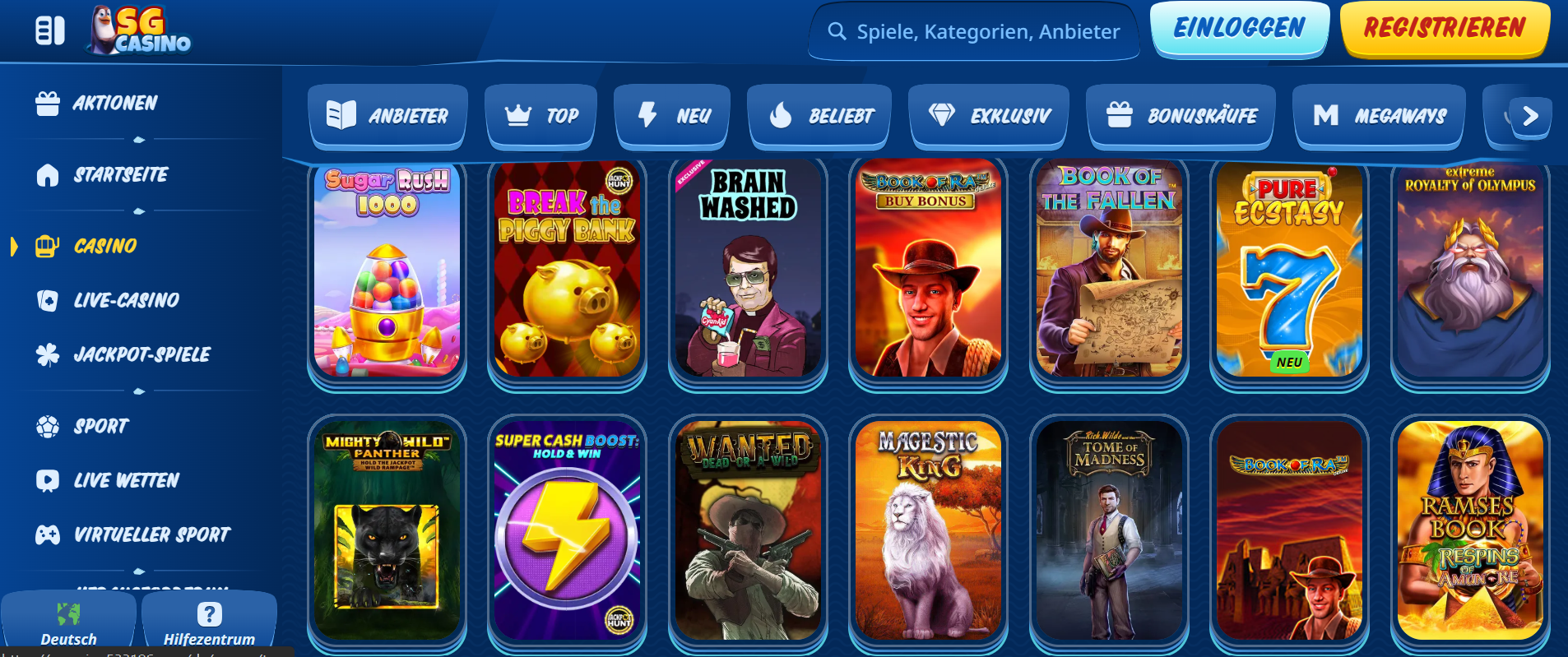Open the Hilfezentrum help button
The image size is (1568, 657).
pos(209,624)
